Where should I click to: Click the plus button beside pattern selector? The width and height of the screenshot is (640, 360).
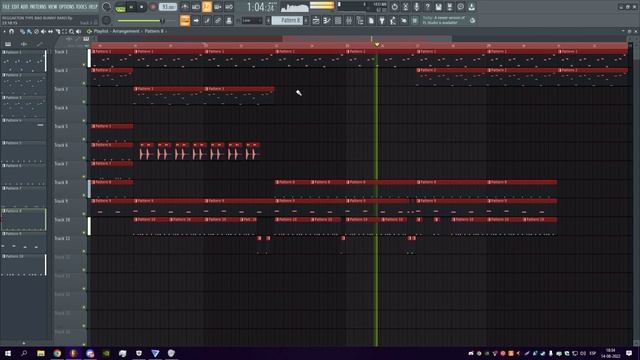306,20
